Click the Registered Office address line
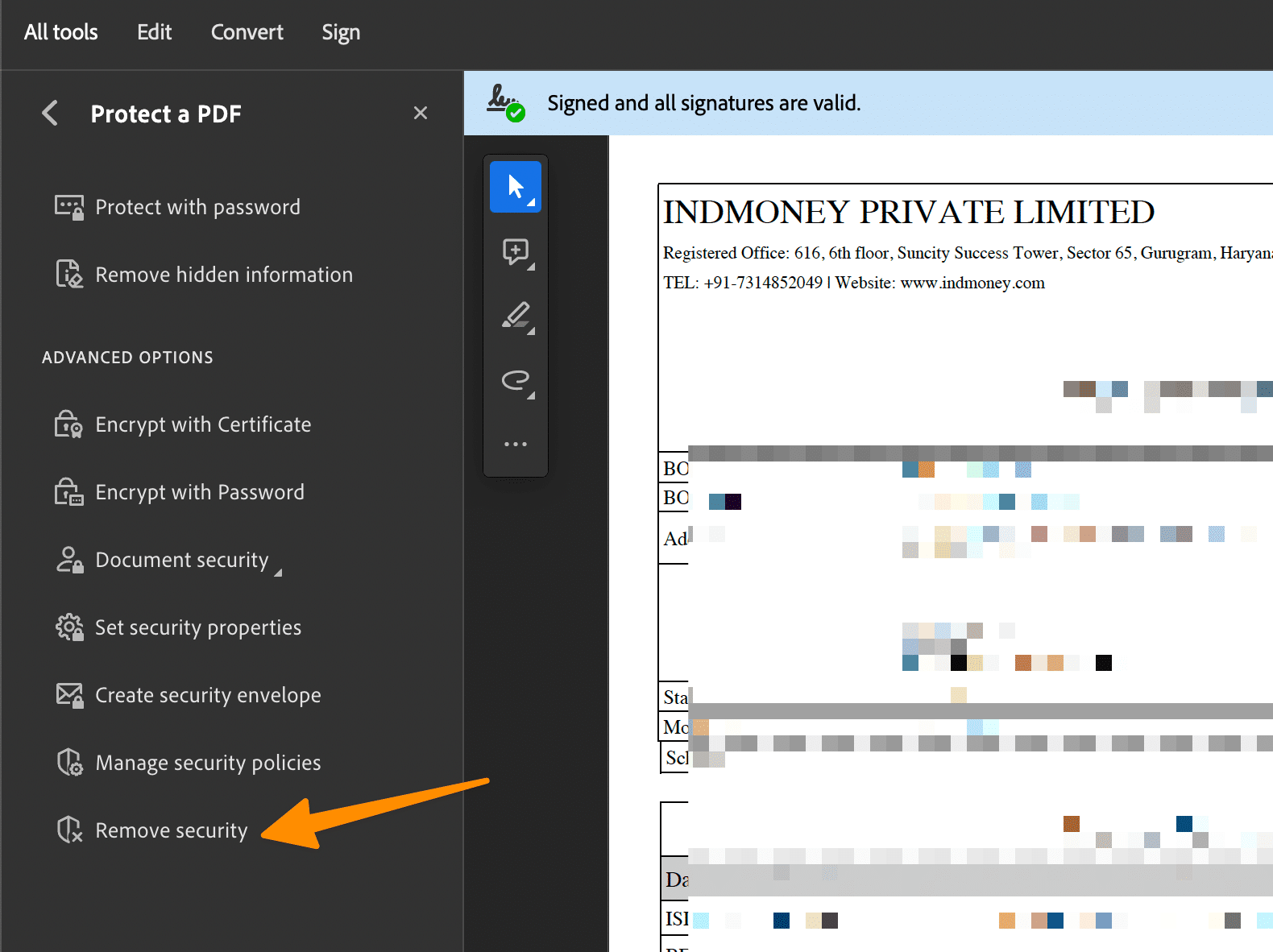 pyautogui.click(x=968, y=253)
